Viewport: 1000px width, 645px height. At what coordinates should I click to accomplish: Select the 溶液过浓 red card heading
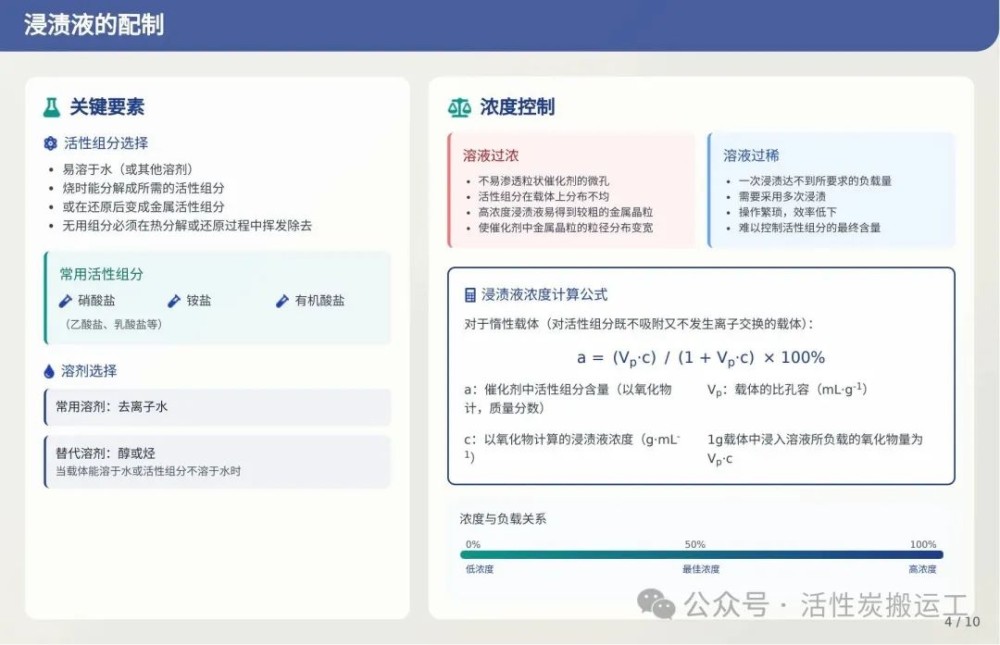click(491, 156)
